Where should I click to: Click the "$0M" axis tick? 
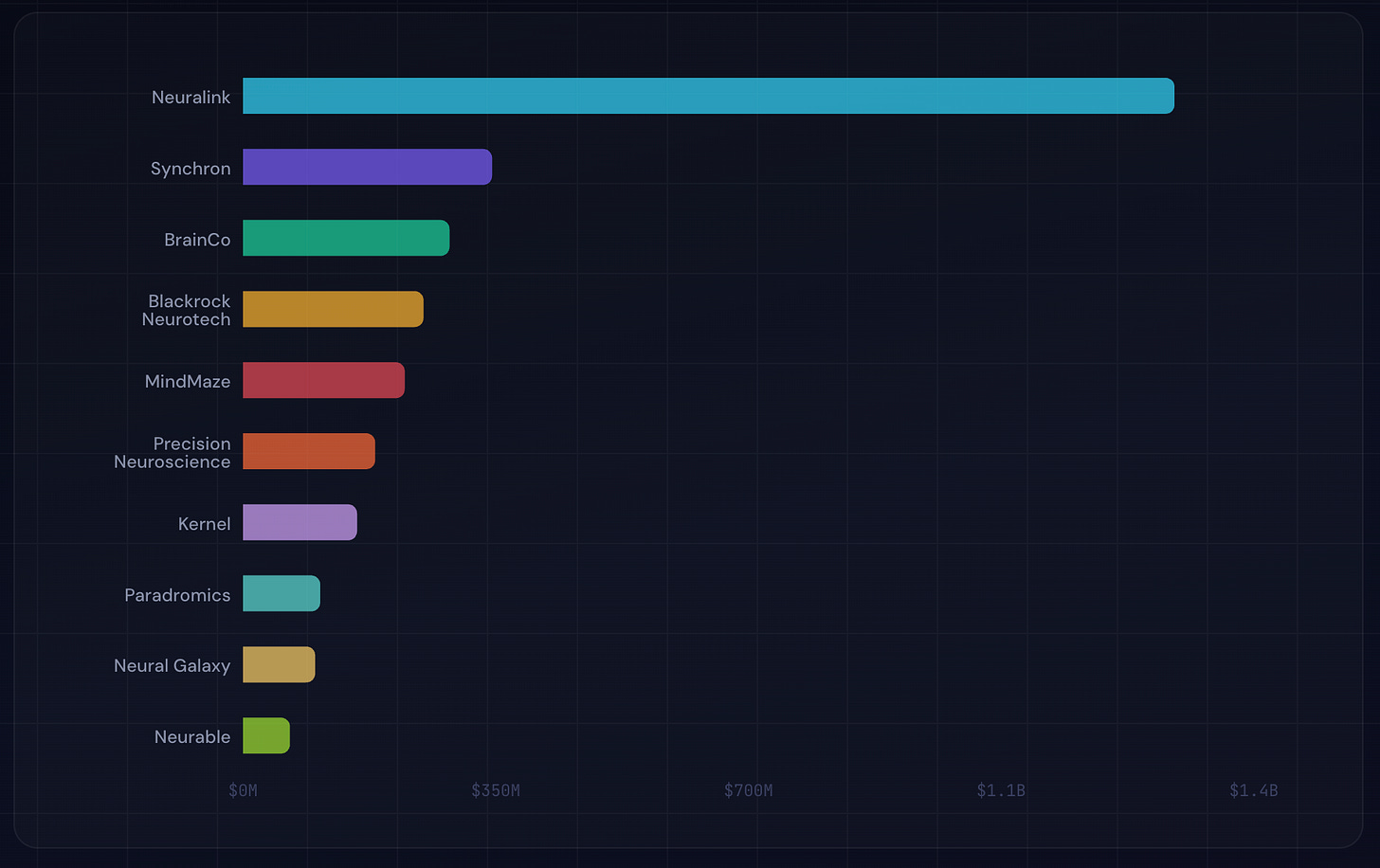(x=243, y=790)
